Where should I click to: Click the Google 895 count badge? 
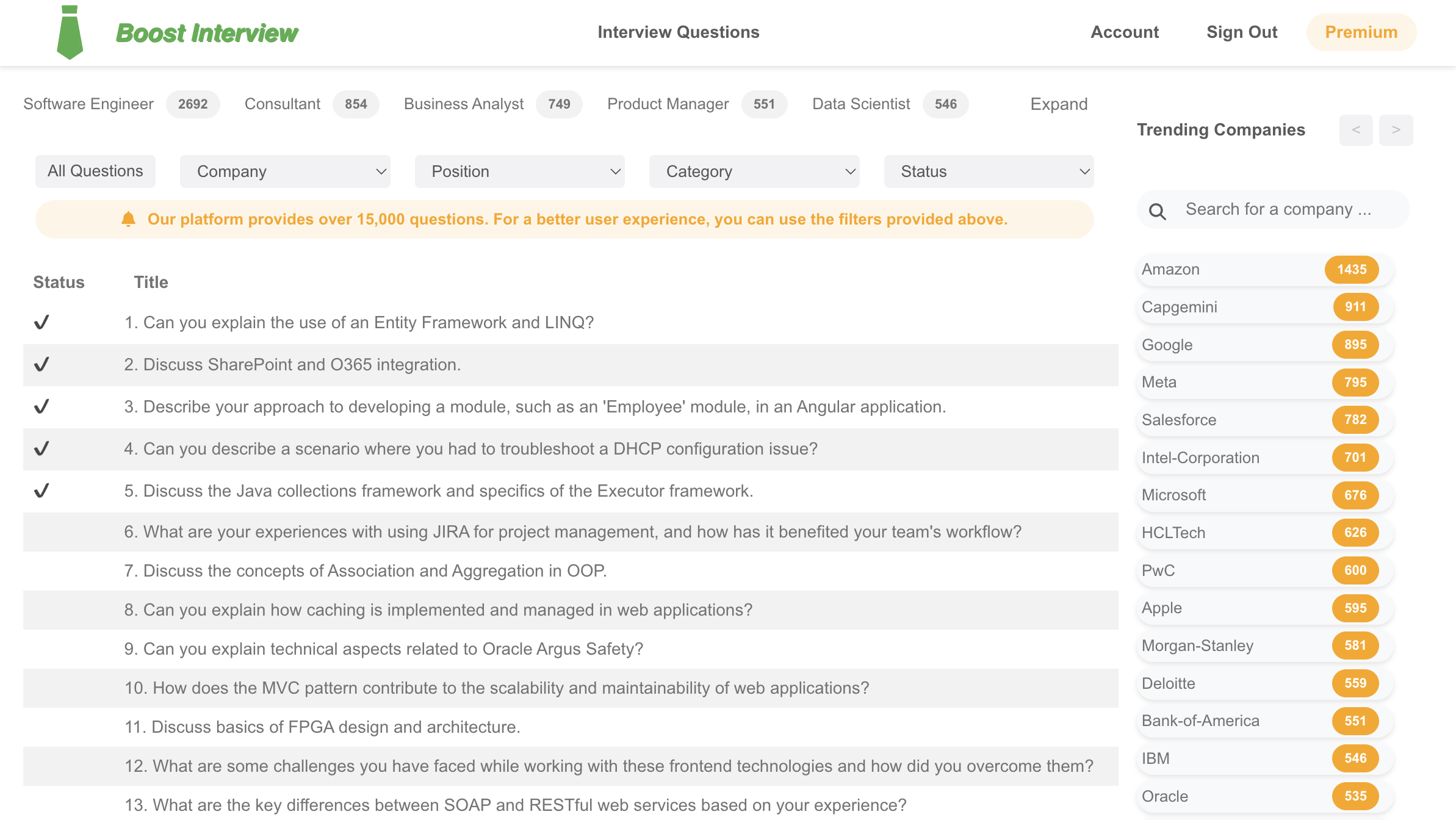1355,345
